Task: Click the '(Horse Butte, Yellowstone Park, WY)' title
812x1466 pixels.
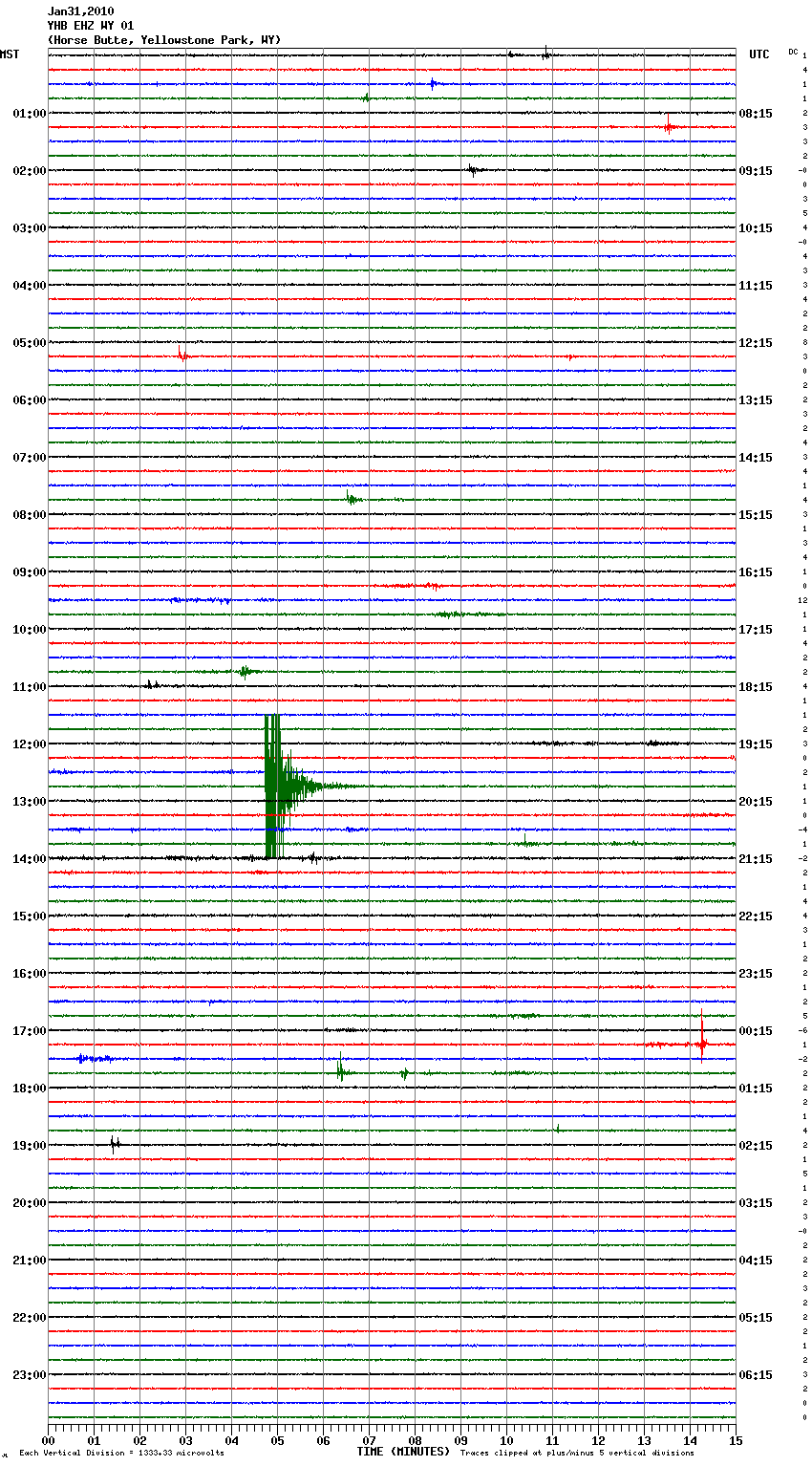Action: (x=164, y=40)
